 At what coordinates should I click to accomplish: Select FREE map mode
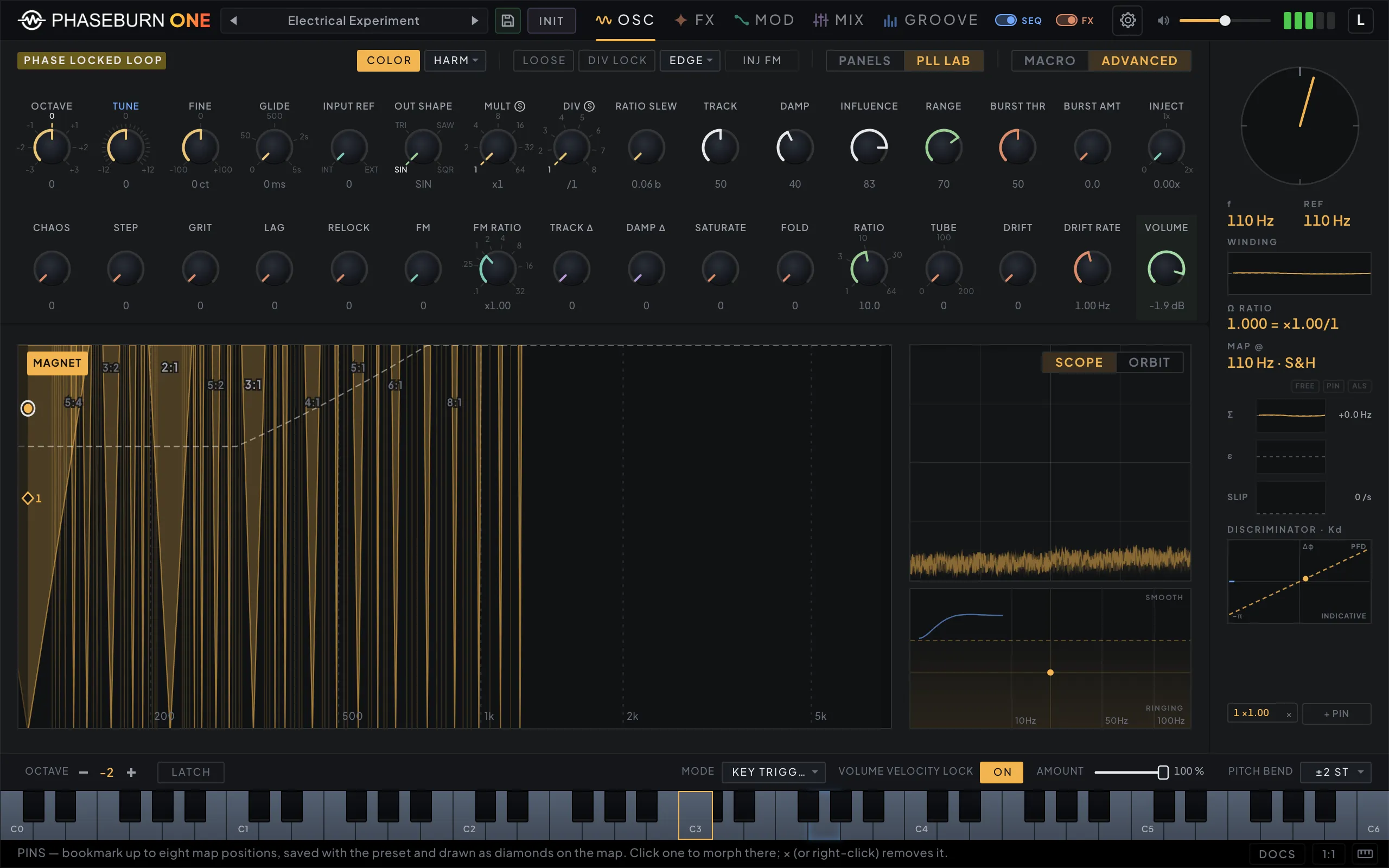pos(1304,386)
